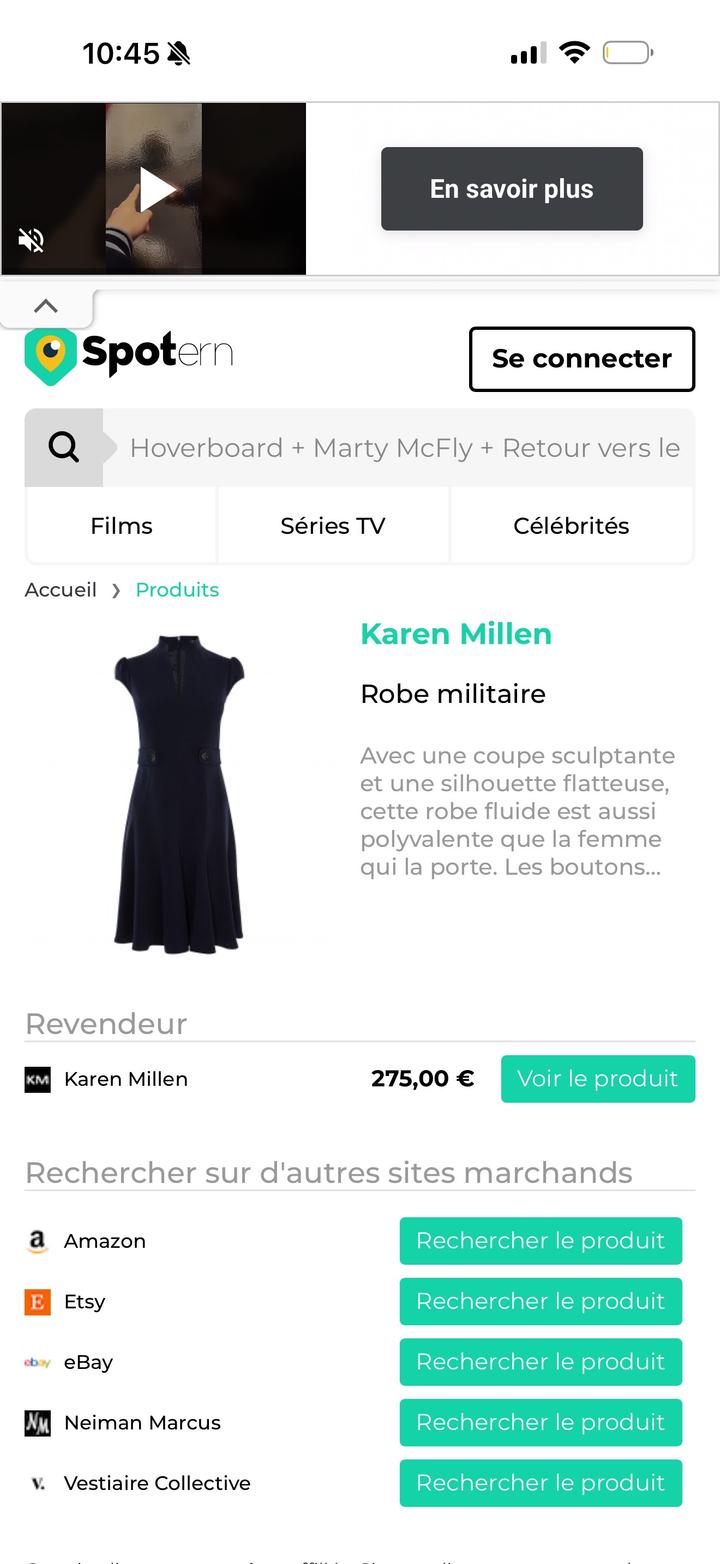Viewport: 720px width, 1564px height.
Task: Play the video advertisement
Action: coord(156,189)
